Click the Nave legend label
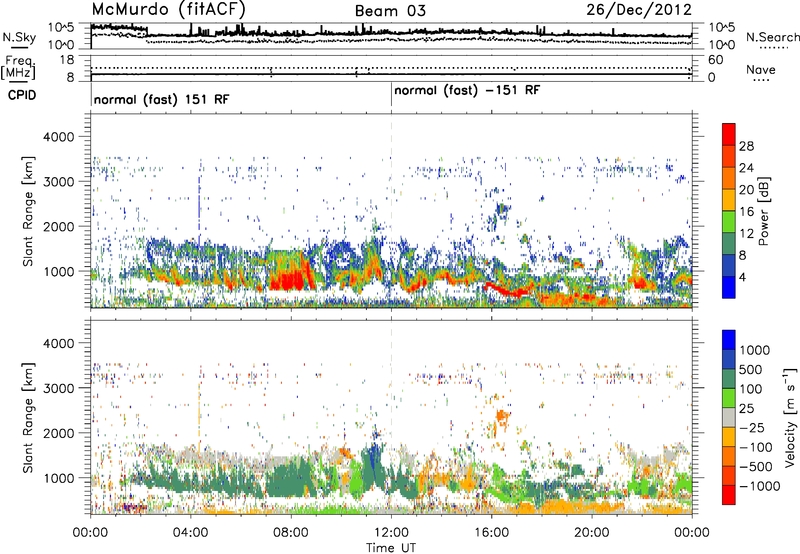Image resolution: width=800 pixels, height=554 pixels. [x=761, y=69]
